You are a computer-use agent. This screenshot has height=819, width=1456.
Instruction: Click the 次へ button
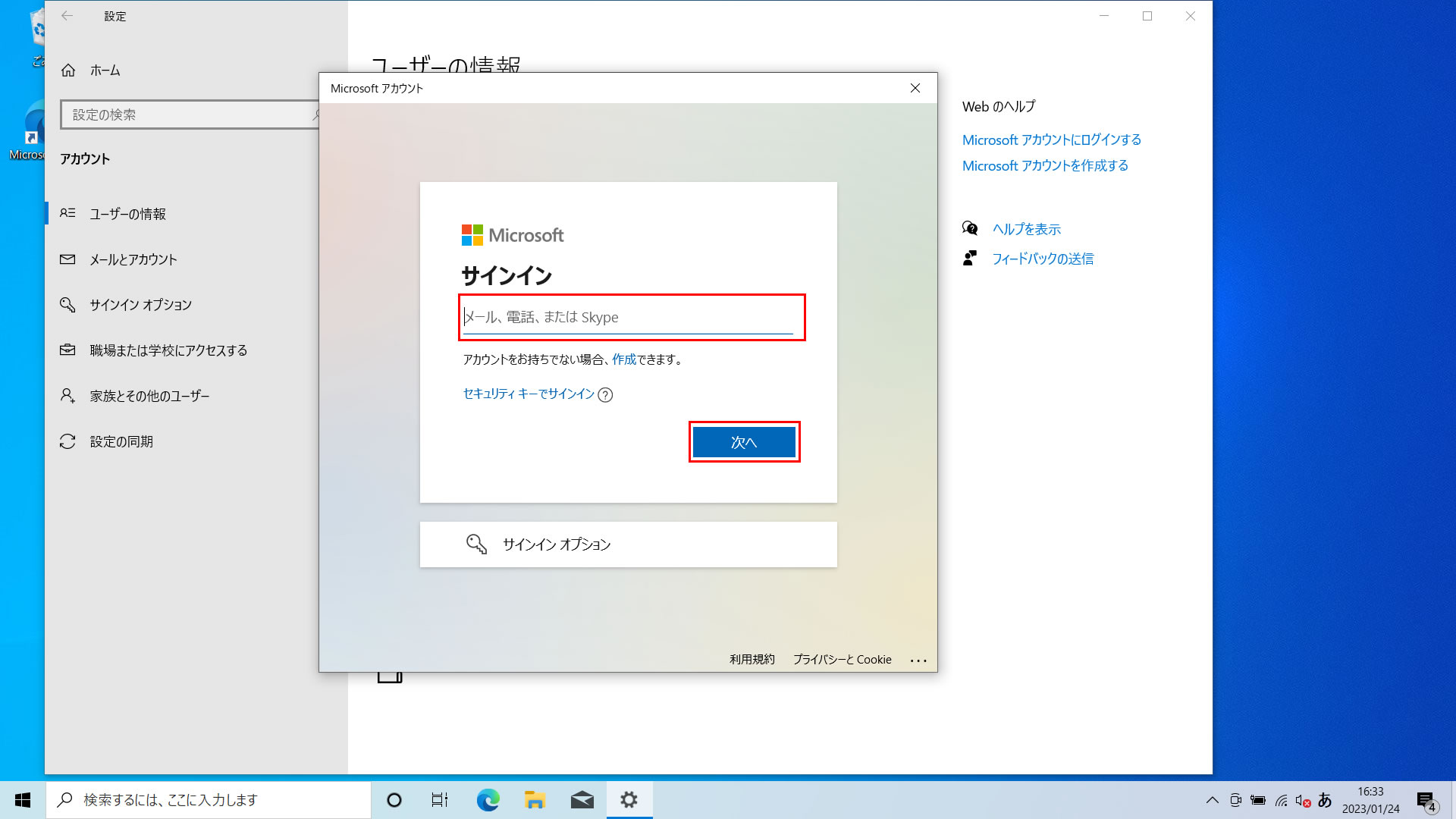[x=744, y=442]
